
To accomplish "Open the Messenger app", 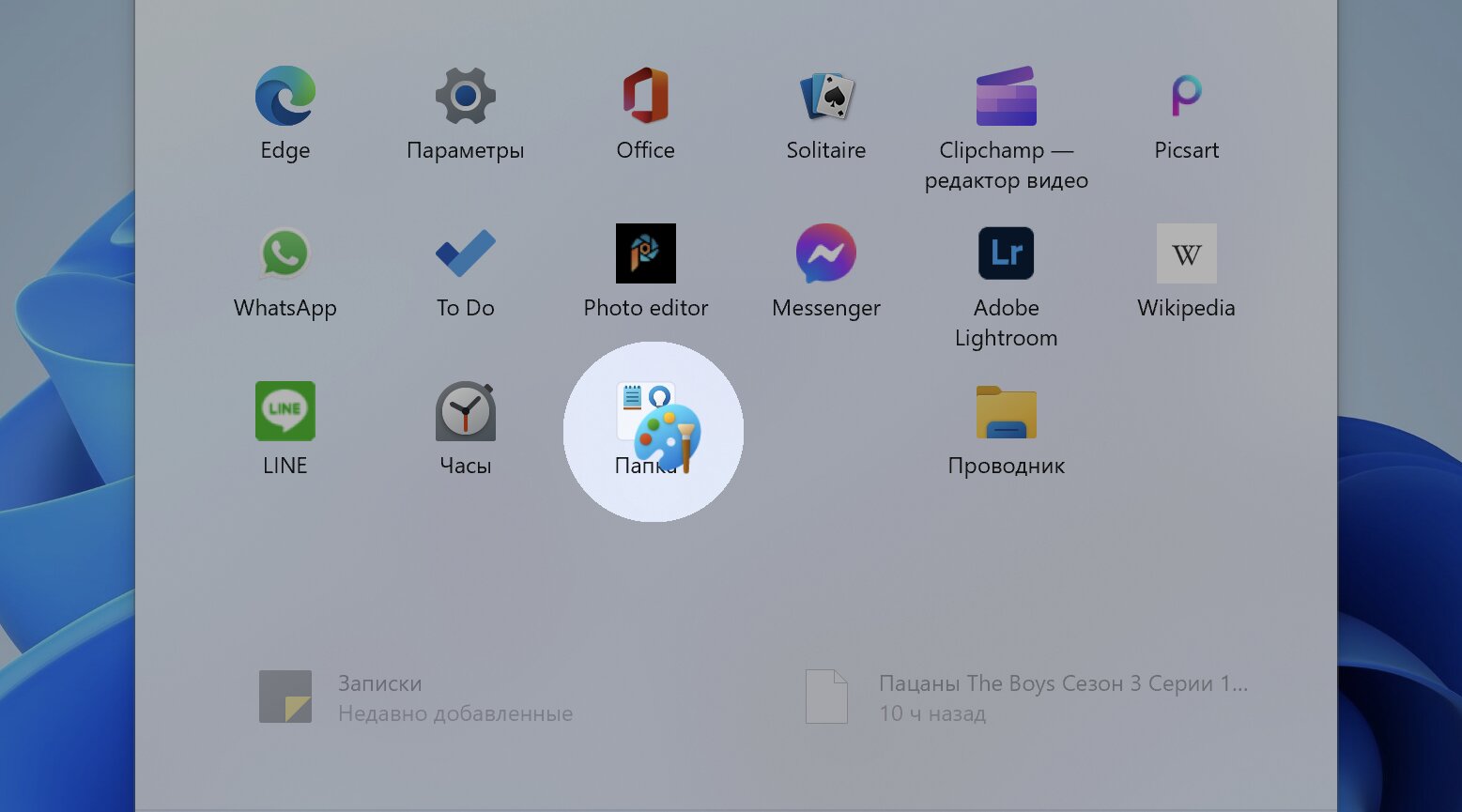I will (826, 253).
